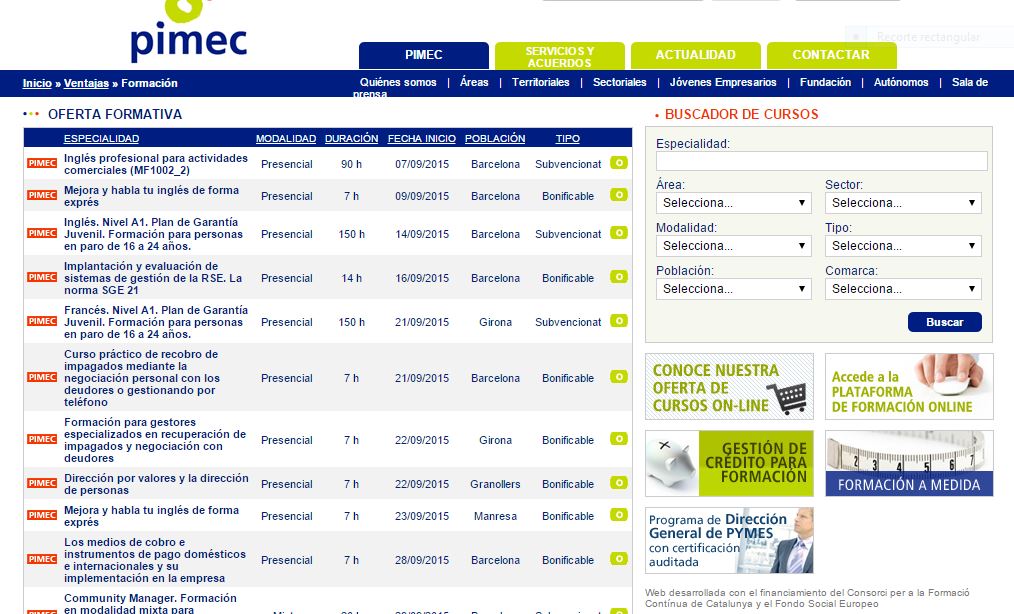The height and width of the screenshot is (614, 1014).
Task: Open the Población dropdown in course search
Action: pos(733,289)
